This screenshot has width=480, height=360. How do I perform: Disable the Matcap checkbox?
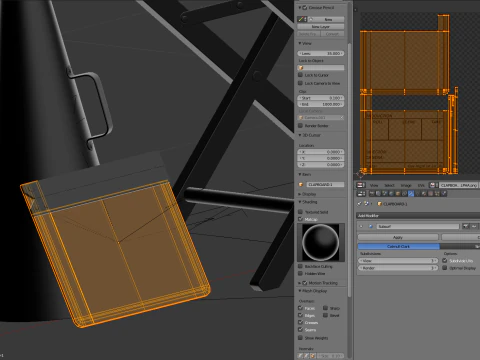point(300,219)
